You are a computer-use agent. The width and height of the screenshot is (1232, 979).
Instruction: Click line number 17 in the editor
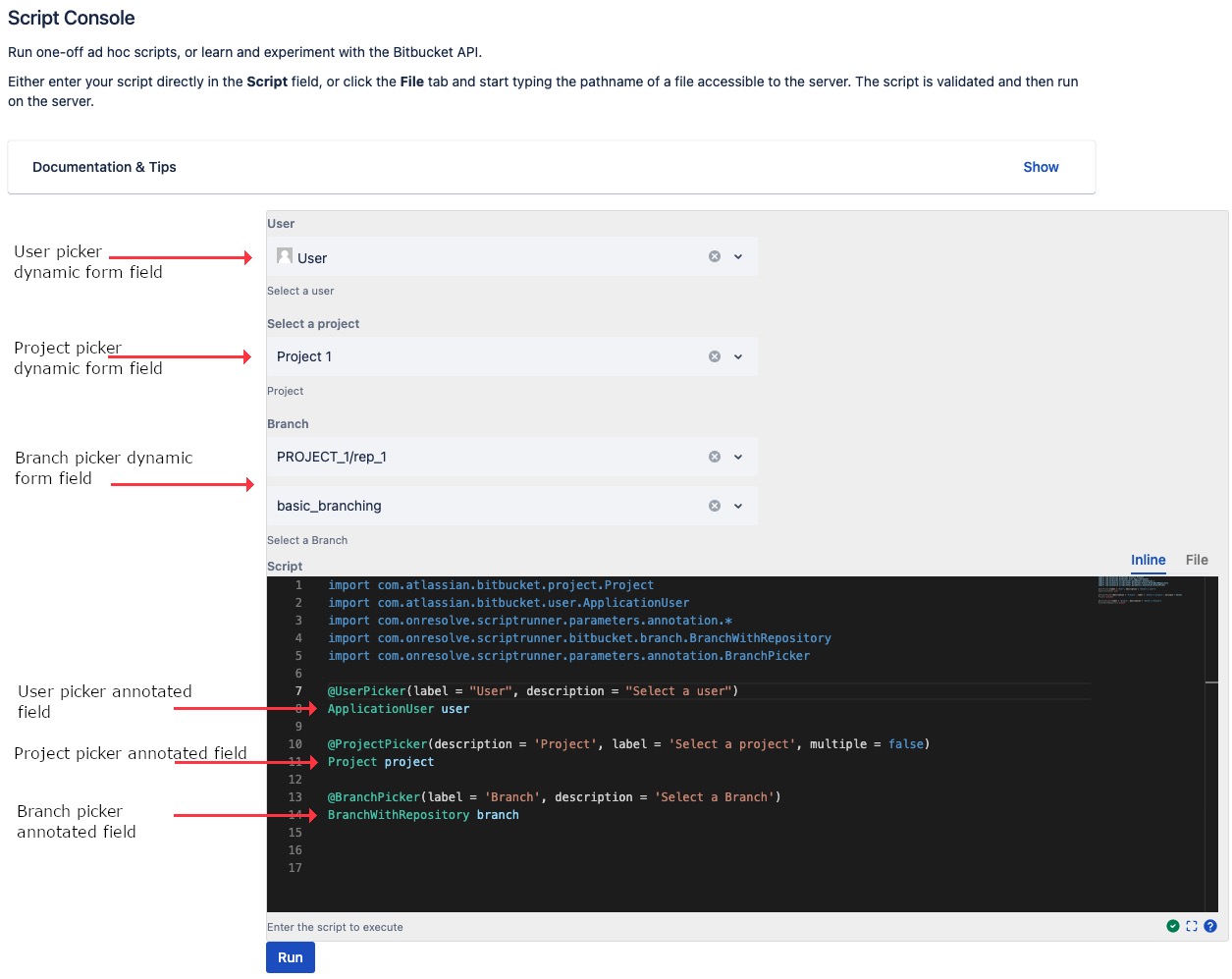(x=295, y=868)
